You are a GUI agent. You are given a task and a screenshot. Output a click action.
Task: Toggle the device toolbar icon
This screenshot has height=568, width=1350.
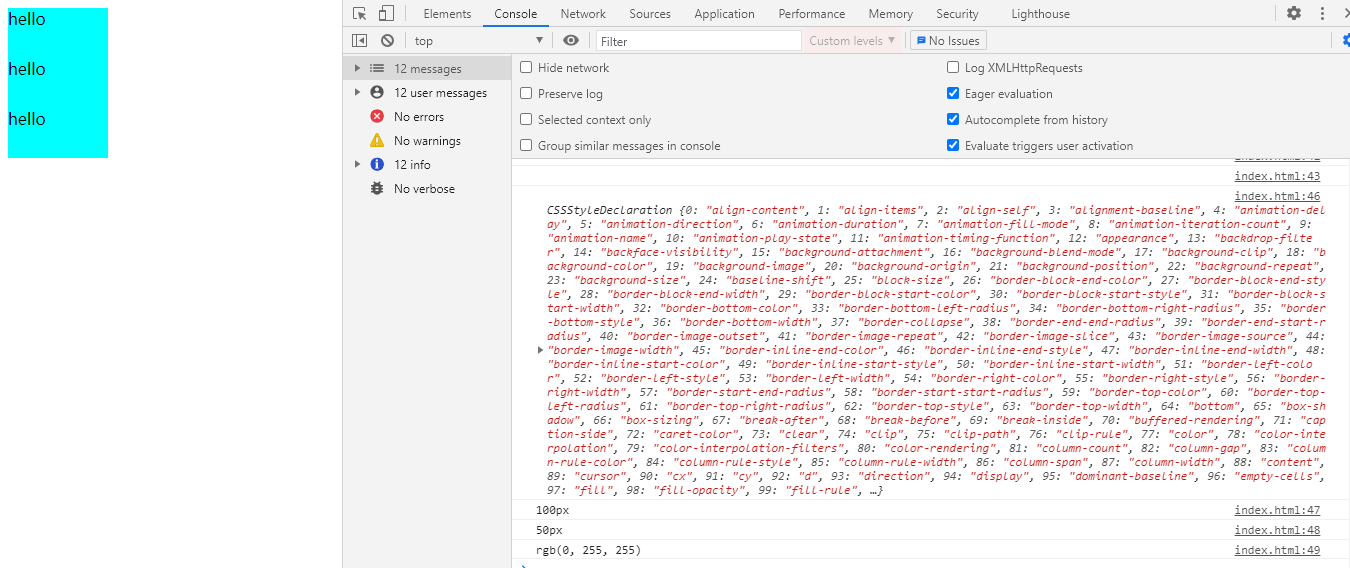pos(386,13)
